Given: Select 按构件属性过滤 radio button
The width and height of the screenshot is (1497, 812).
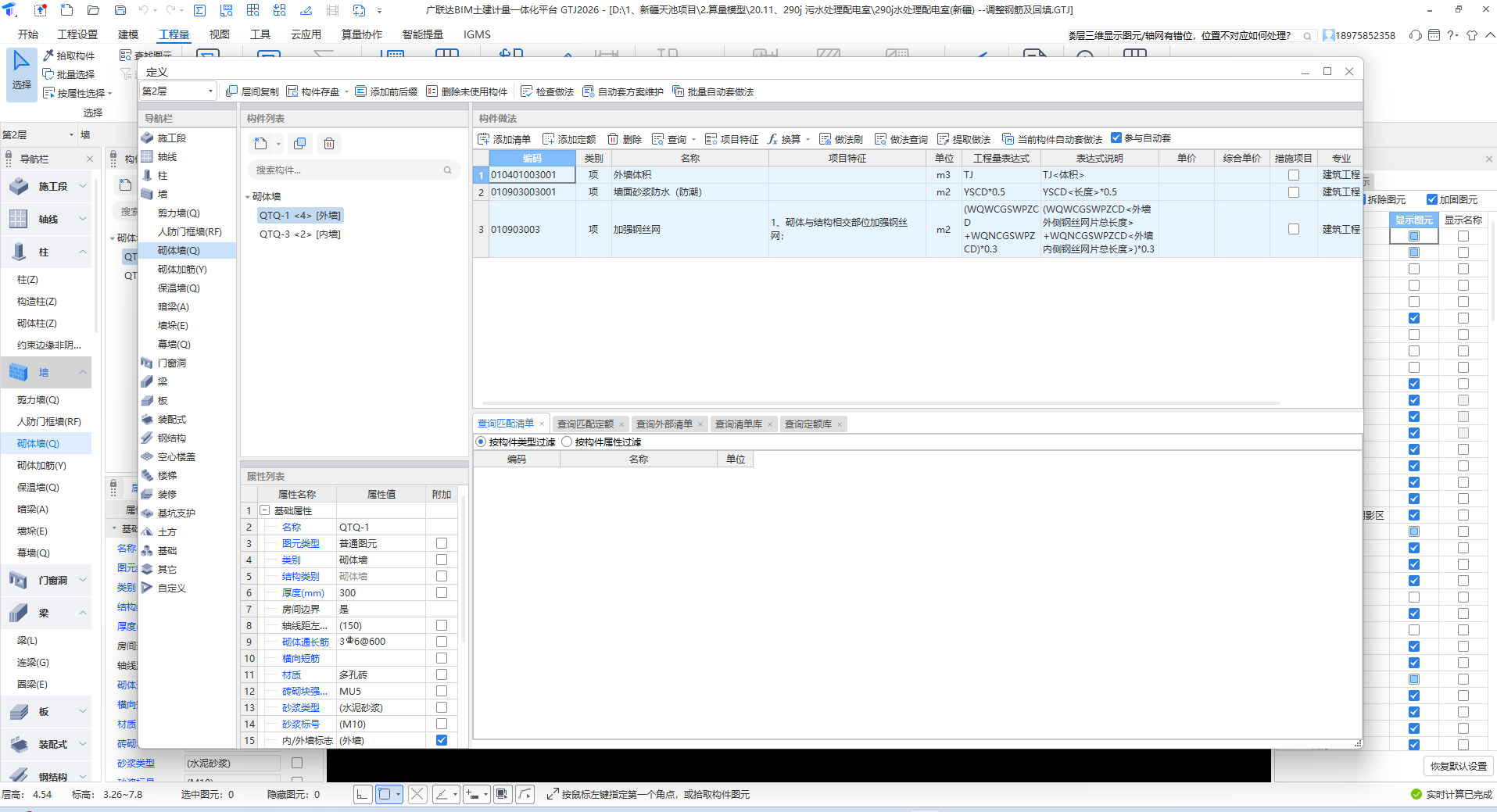Looking at the screenshot, I should click(x=567, y=442).
